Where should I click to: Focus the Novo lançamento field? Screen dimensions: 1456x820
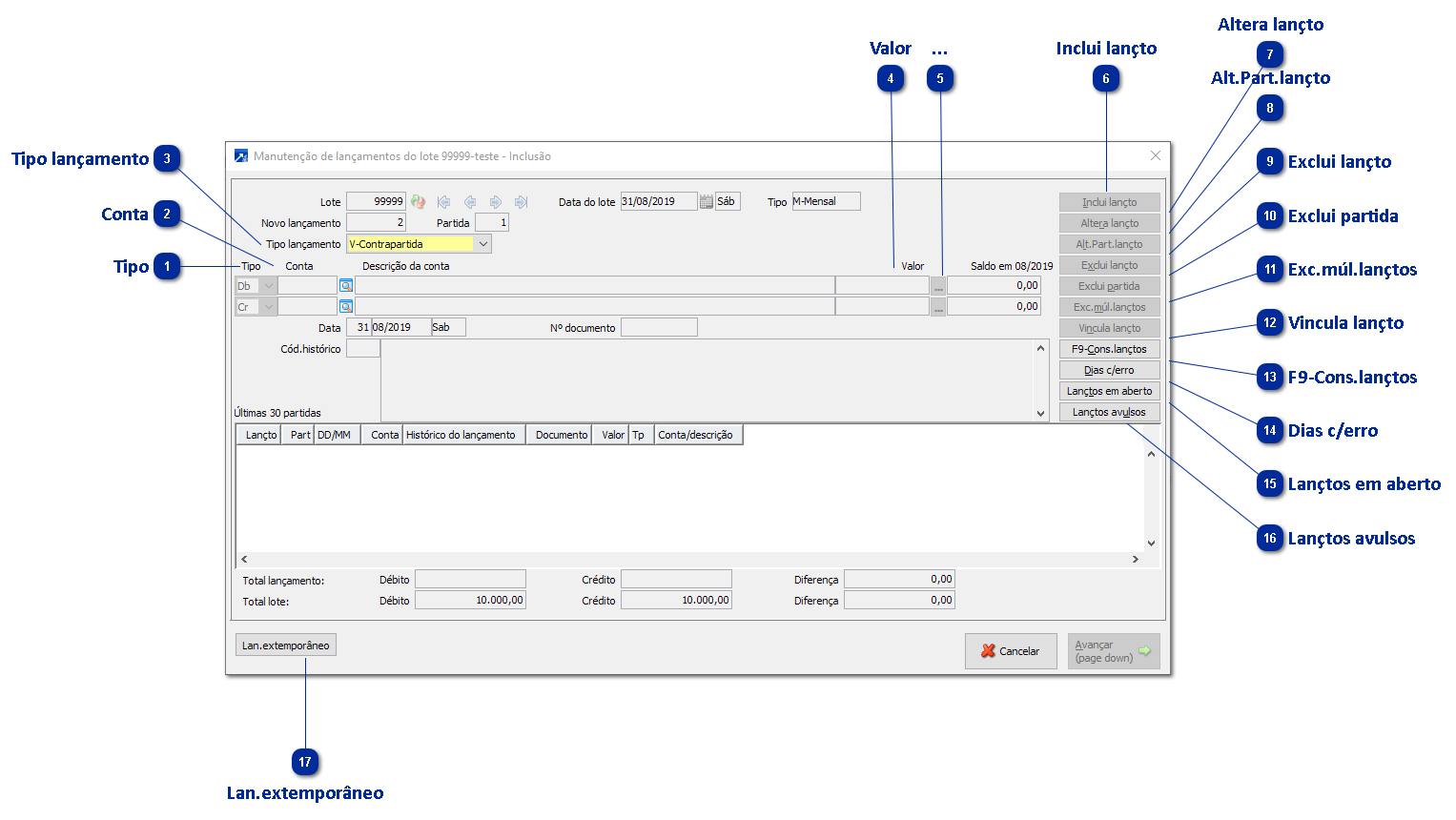[376, 222]
